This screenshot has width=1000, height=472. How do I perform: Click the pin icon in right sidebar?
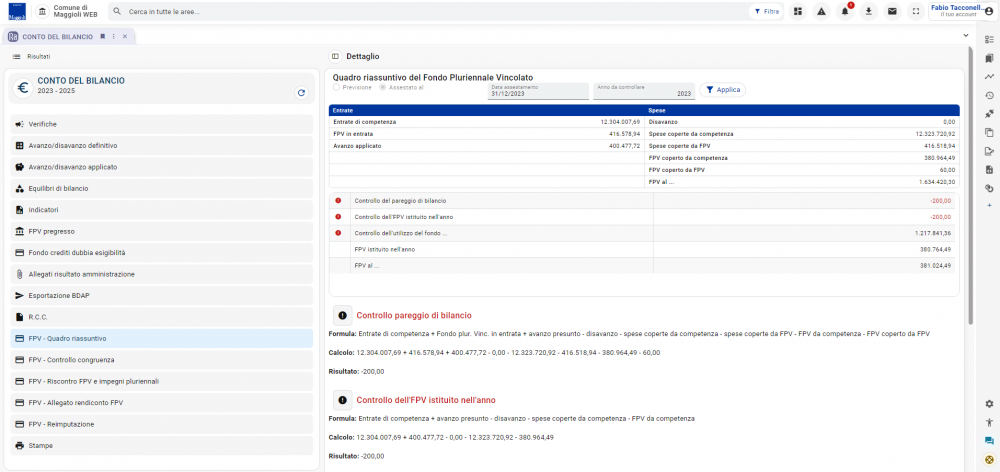tap(989, 114)
